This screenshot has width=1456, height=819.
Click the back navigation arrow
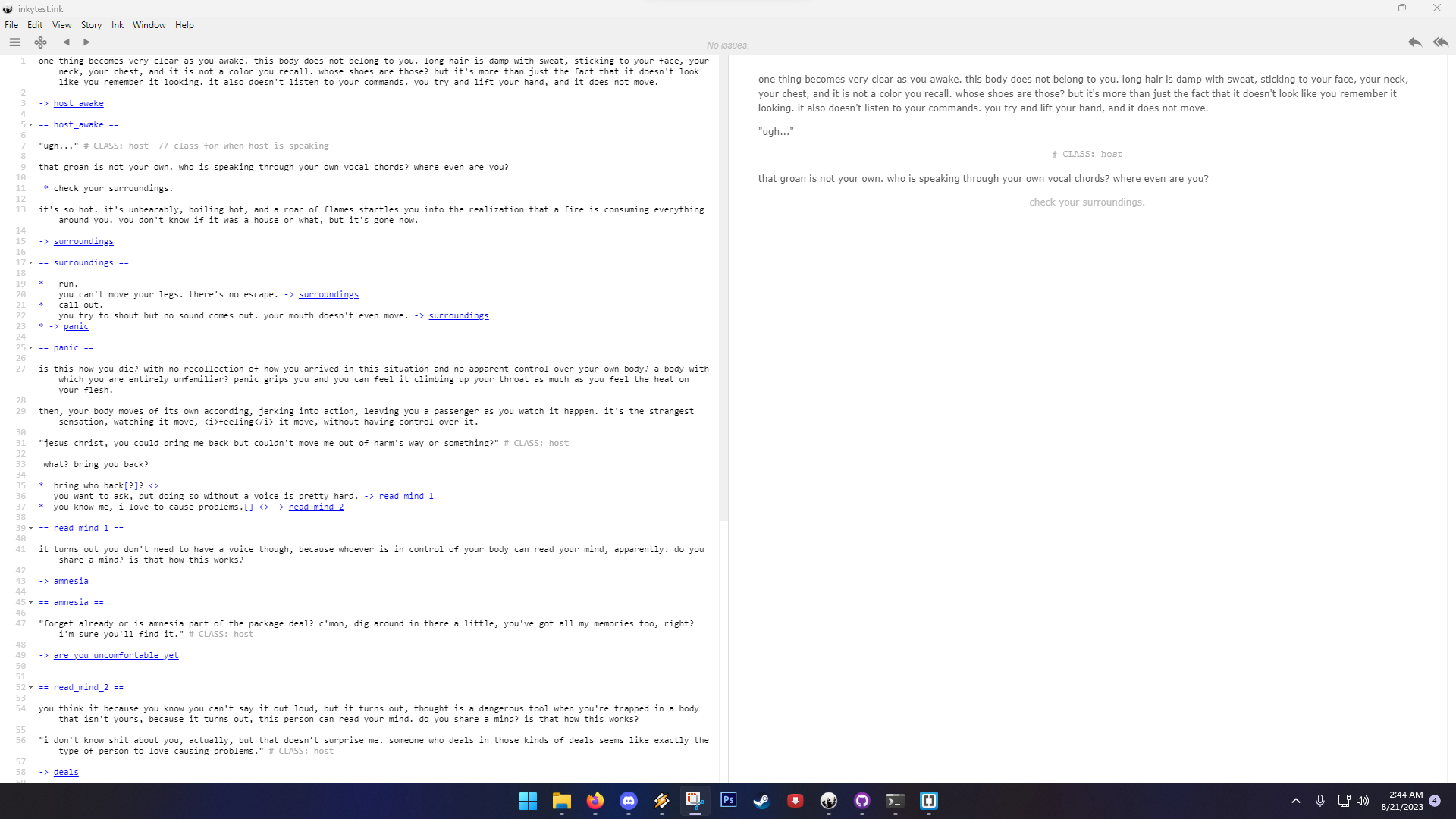click(x=66, y=42)
